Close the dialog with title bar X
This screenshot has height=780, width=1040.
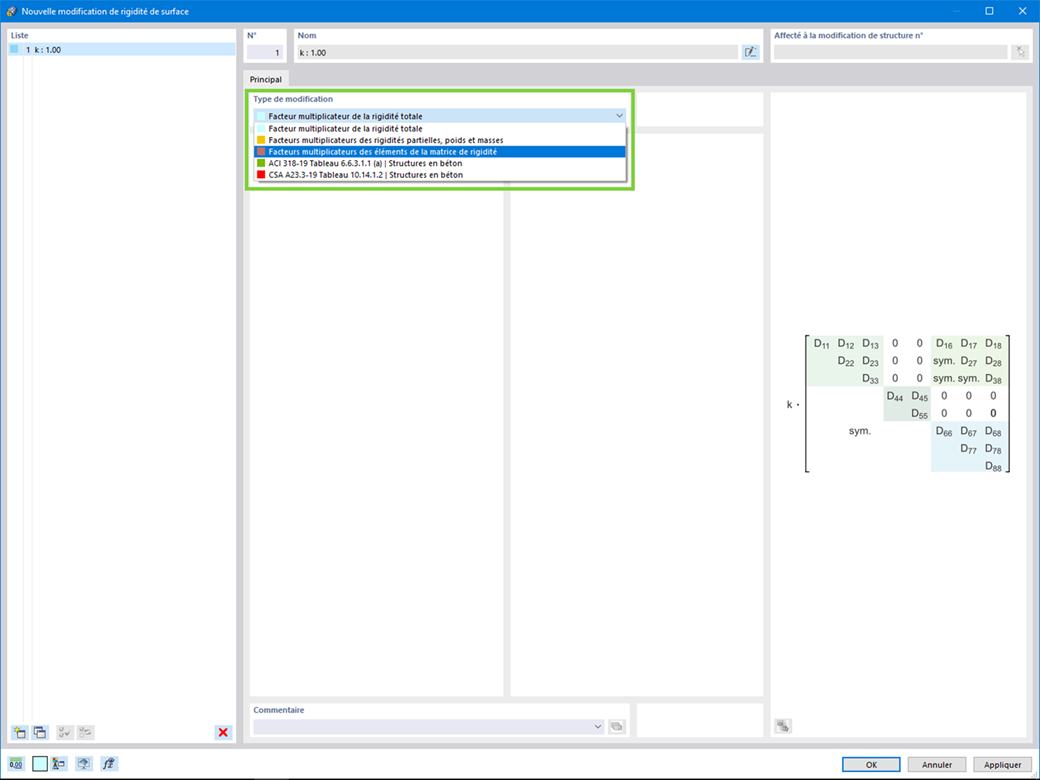pyautogui.click(x=1022, y=11)
